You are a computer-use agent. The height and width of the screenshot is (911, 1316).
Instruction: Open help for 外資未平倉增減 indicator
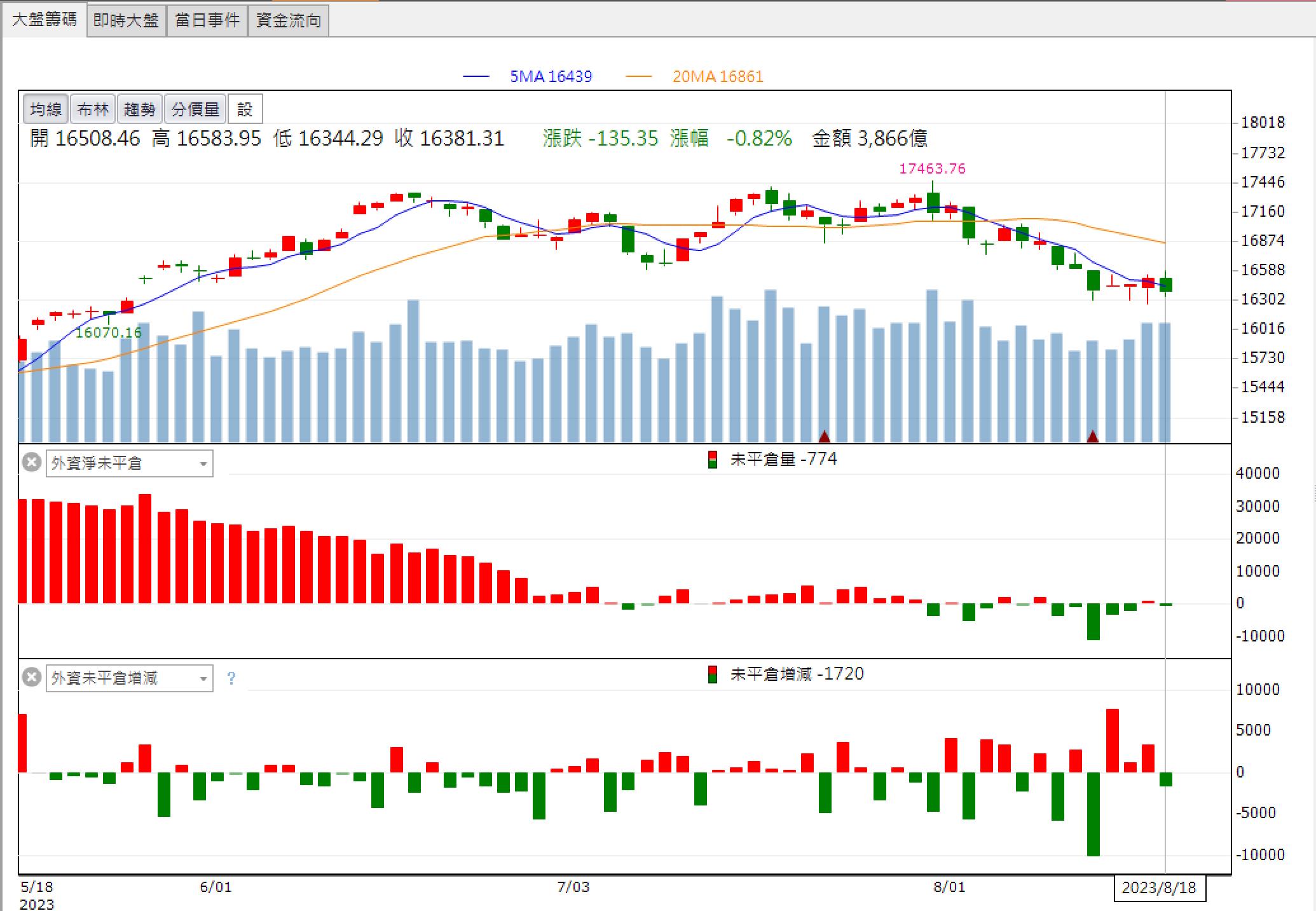tap(231, 678)
